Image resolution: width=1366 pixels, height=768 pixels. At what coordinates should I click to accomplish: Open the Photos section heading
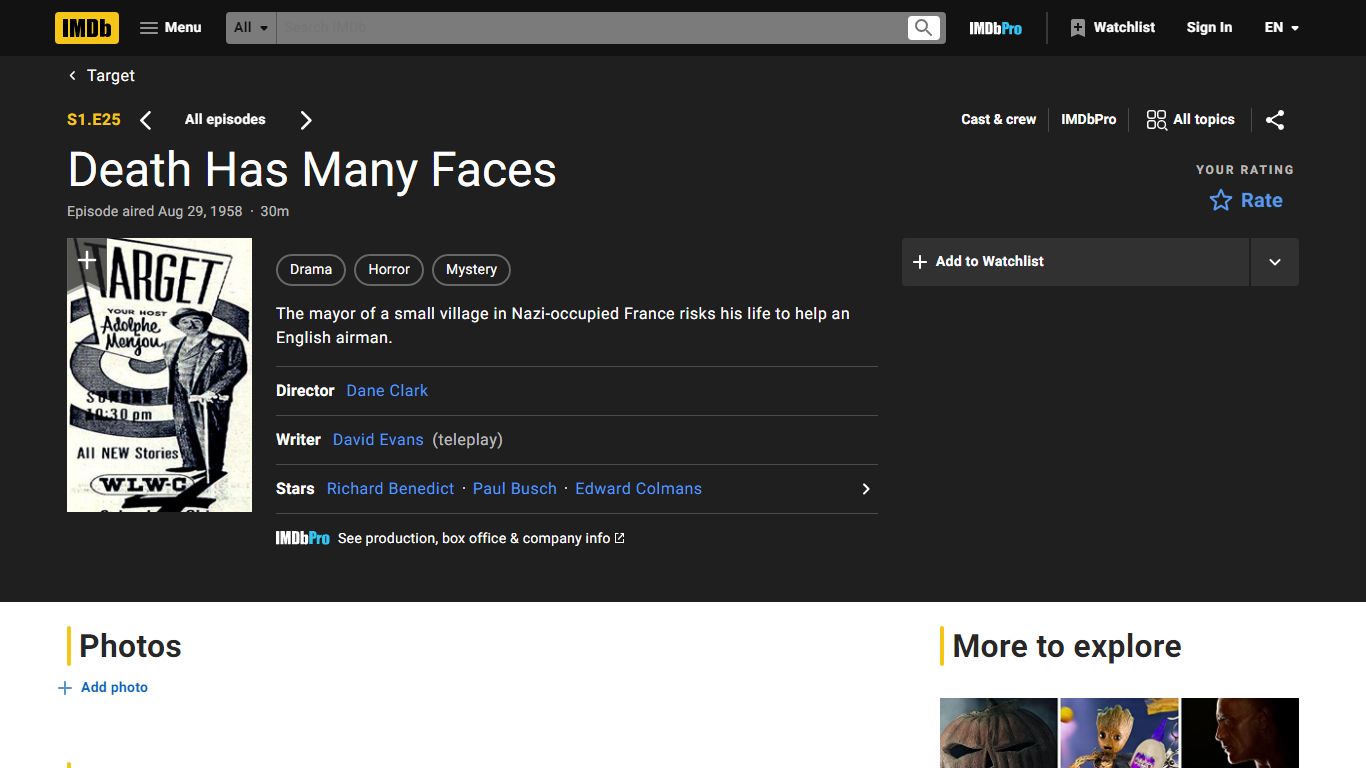click(x=130, y=646)
